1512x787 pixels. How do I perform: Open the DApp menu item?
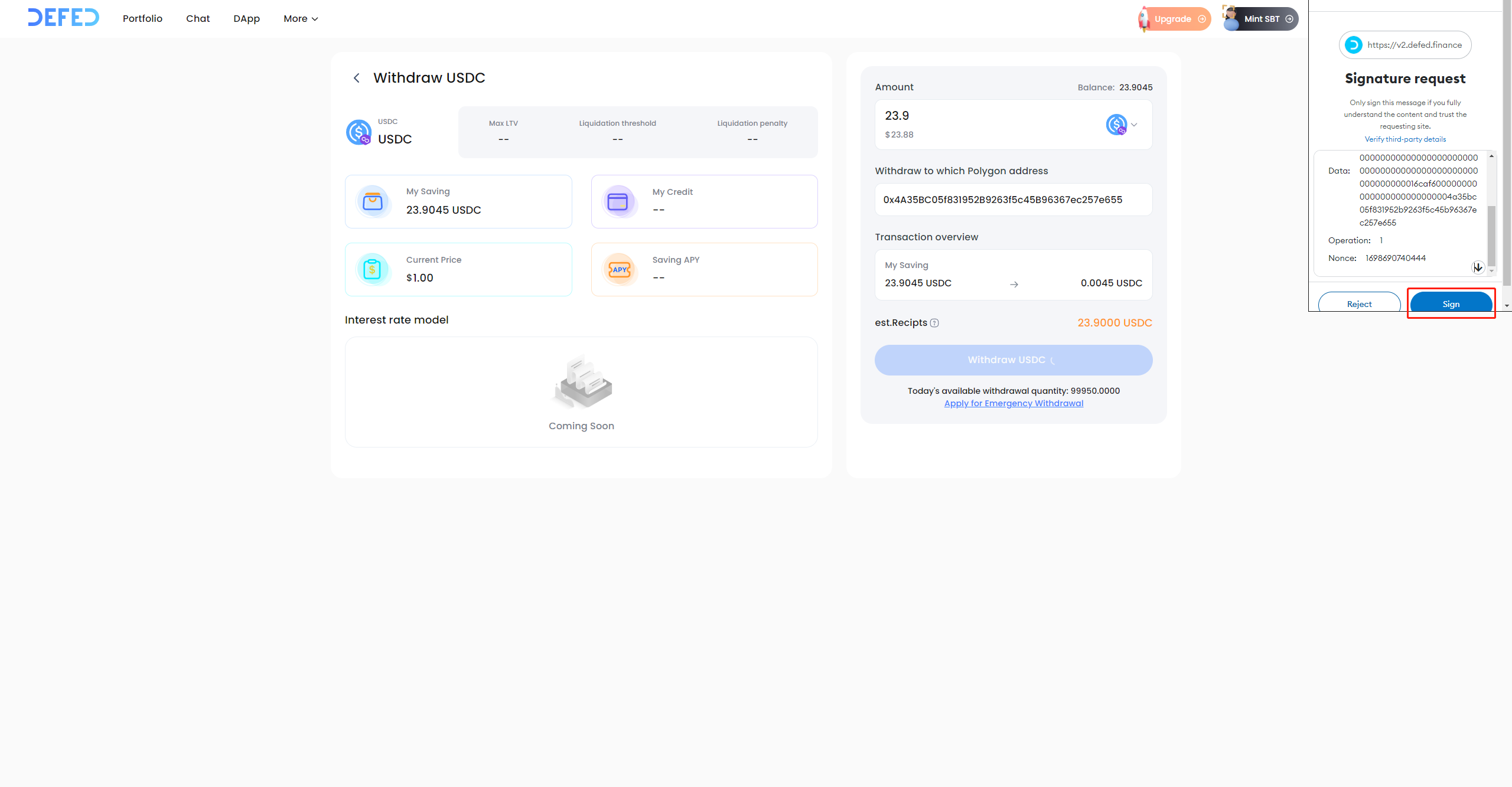[246, 19]
